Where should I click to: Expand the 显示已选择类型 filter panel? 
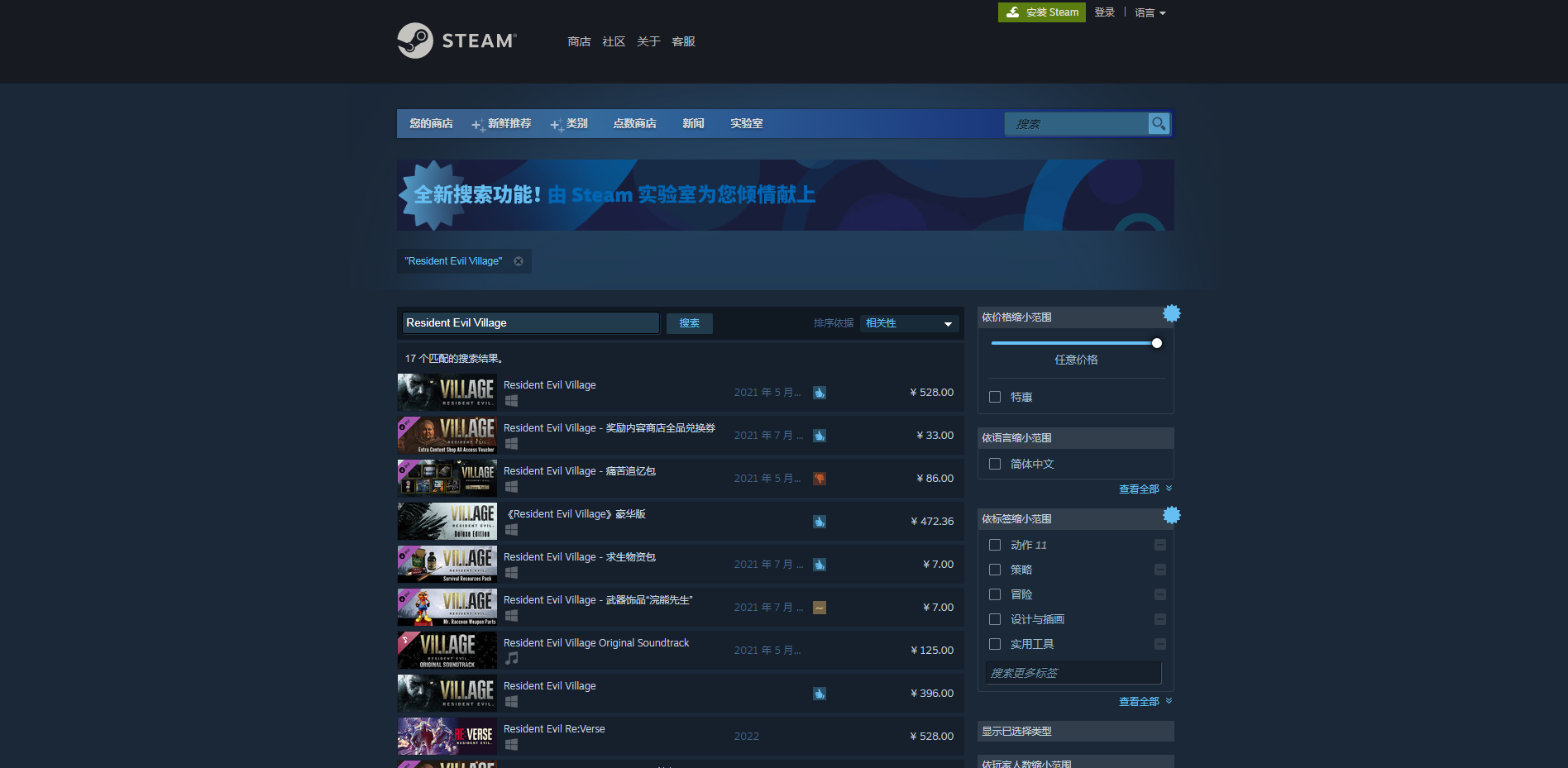click(x=1075, y=732)
